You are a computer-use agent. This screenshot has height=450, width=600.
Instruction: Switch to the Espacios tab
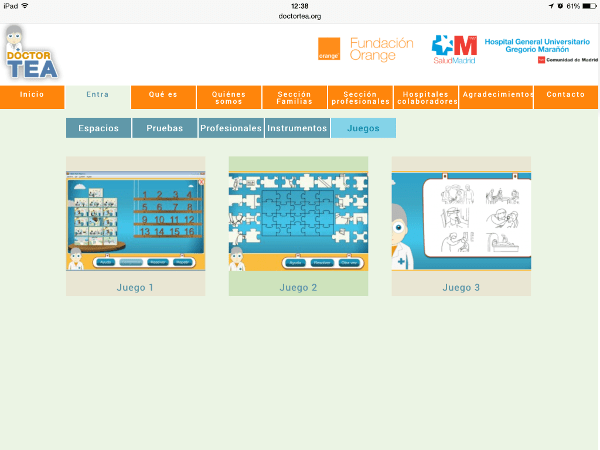tap(98, 128)
